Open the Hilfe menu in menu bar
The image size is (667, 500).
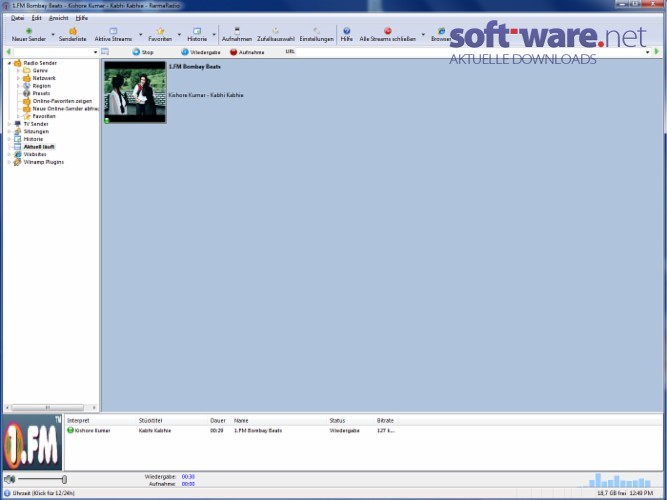[x=82, y=18]
